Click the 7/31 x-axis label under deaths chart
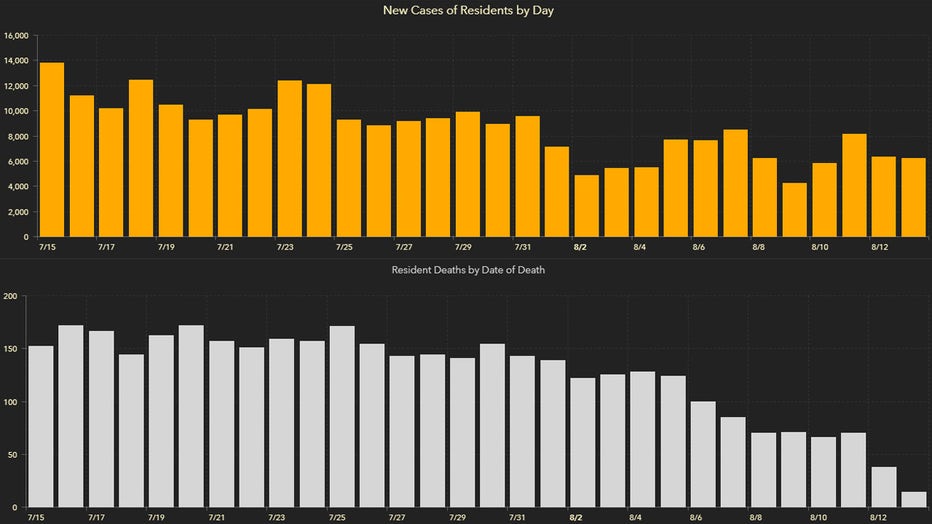932x524 pixels. click(x=518, y=518)
